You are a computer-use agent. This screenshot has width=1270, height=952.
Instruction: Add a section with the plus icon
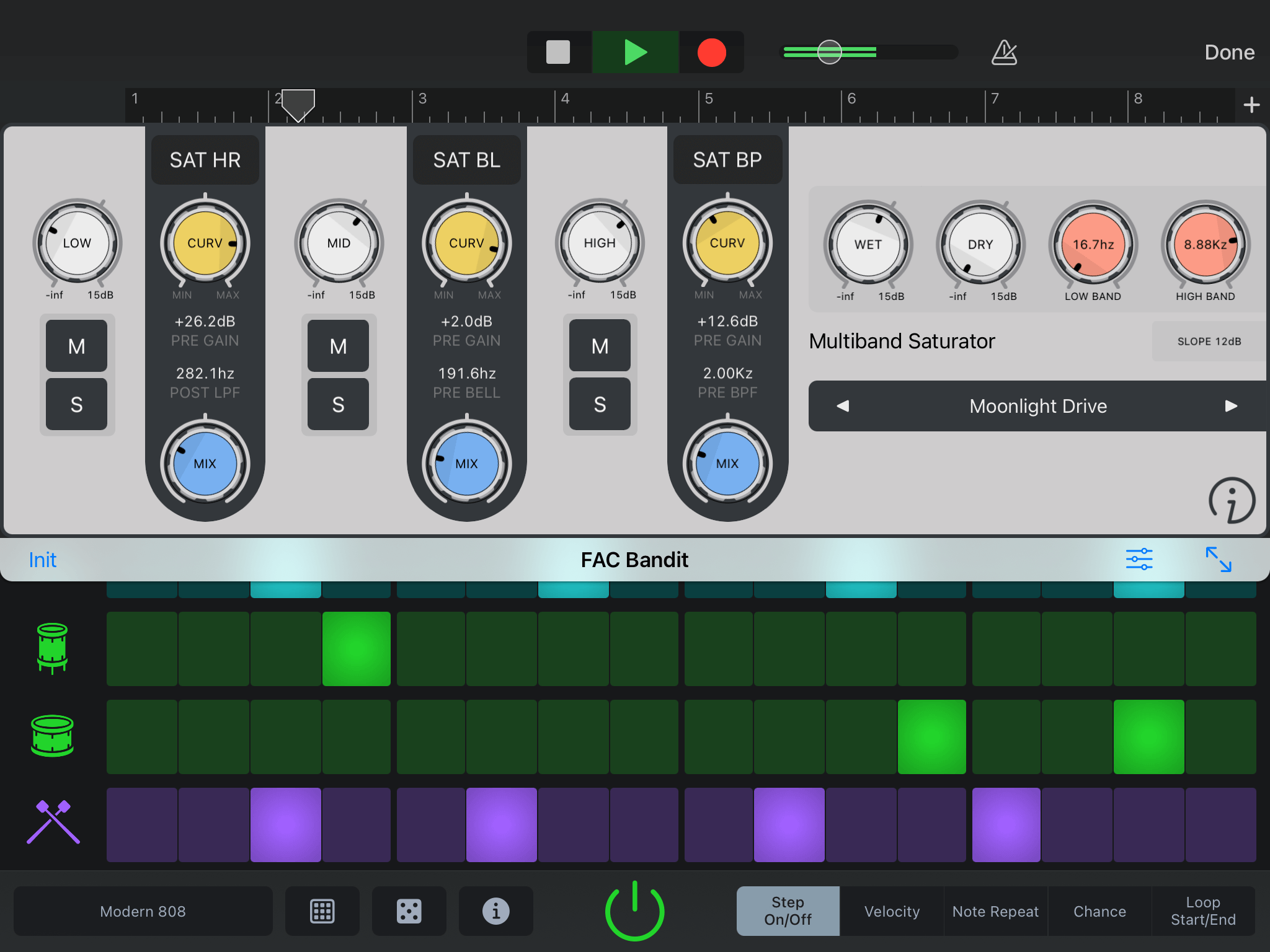pos(1251,105)
